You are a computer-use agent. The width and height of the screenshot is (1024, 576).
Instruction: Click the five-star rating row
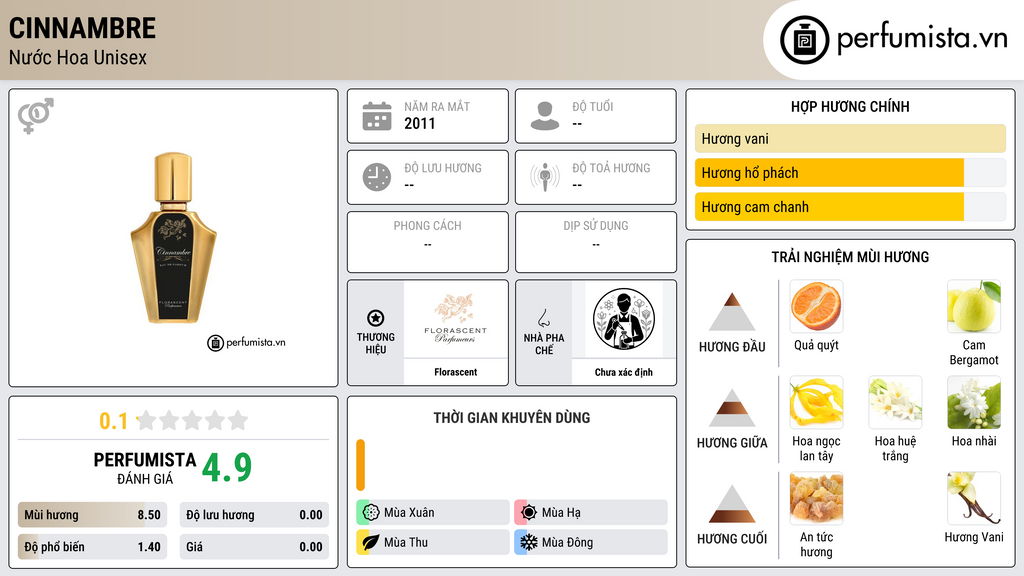click(x=193, y=420)
